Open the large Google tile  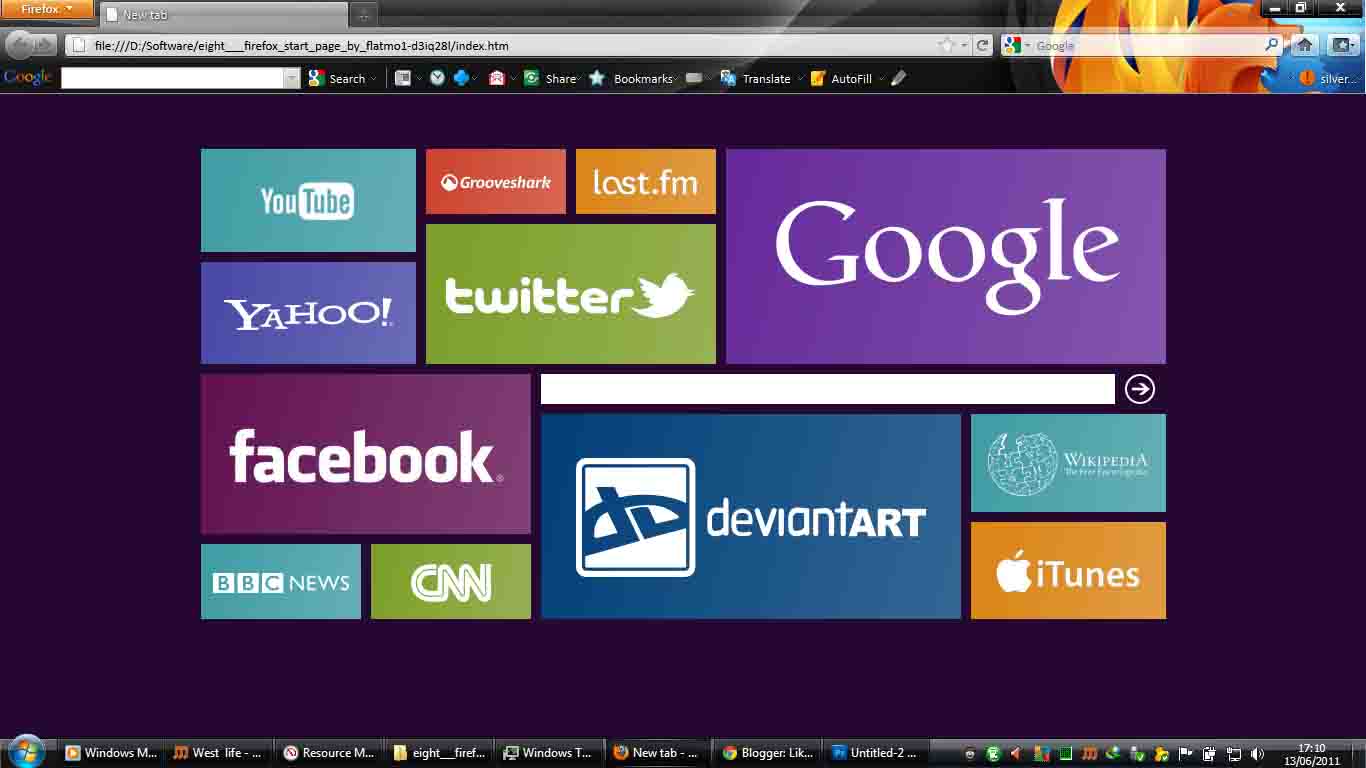pyautogui.click(x=946, y=256)
